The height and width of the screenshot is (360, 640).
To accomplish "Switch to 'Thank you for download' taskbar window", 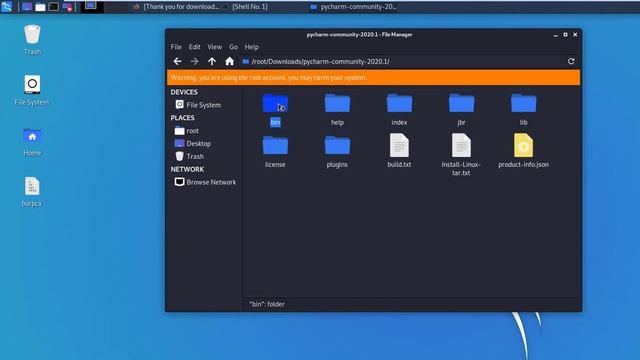I will pyautogui.click(x=176, y=7).
